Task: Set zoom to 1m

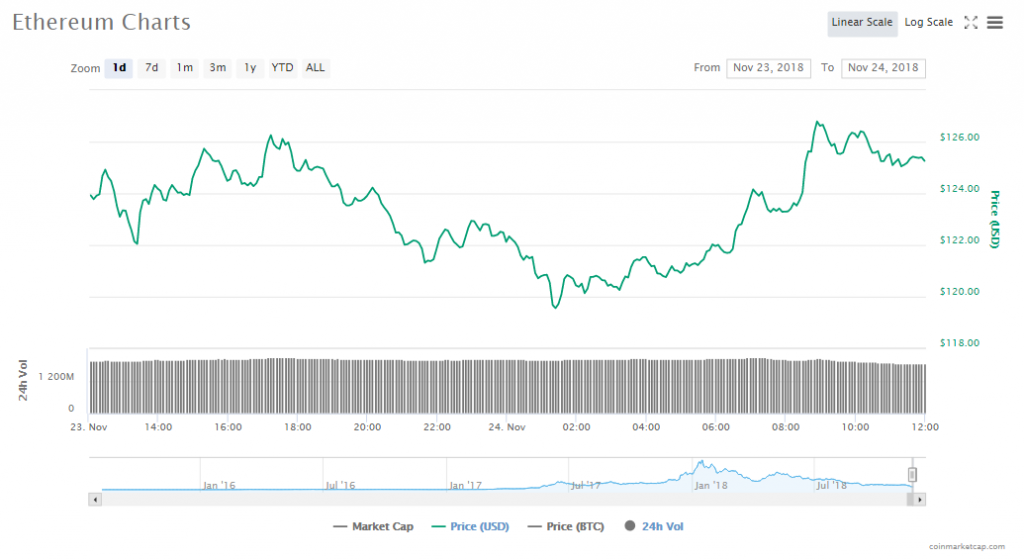Action: 185,68
